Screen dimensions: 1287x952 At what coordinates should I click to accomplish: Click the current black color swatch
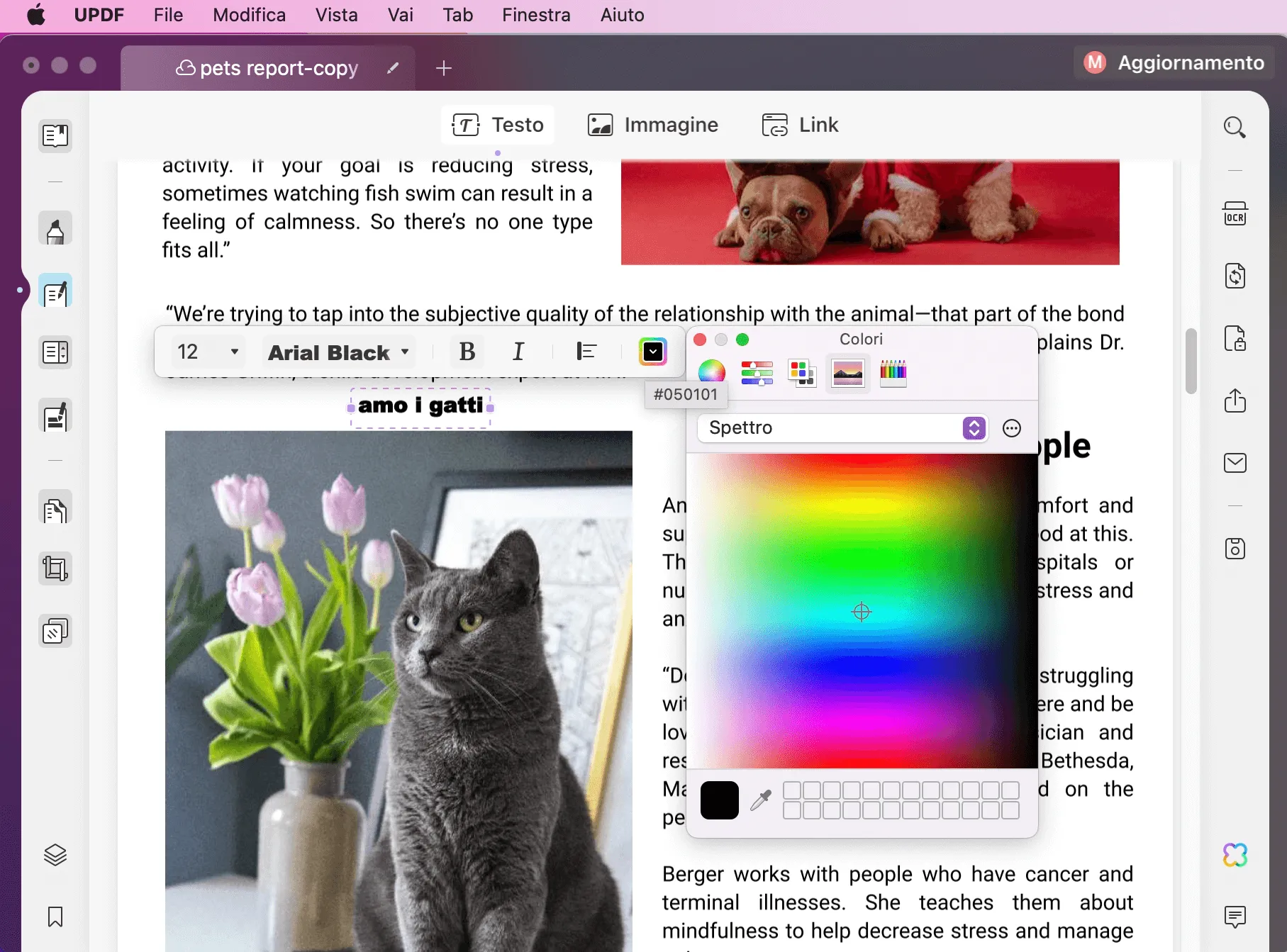coord(719,800)
